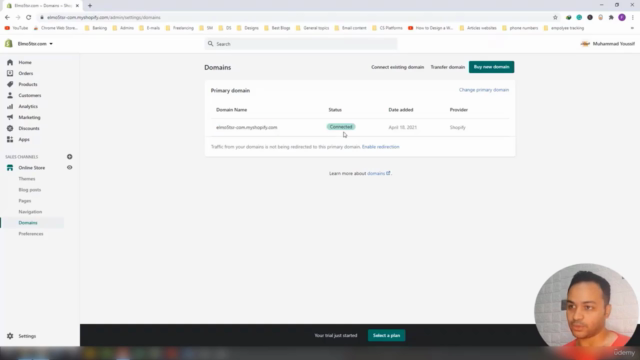Click the April 18, 2021 date
This screenshot has width=640, height=360.
402,127
